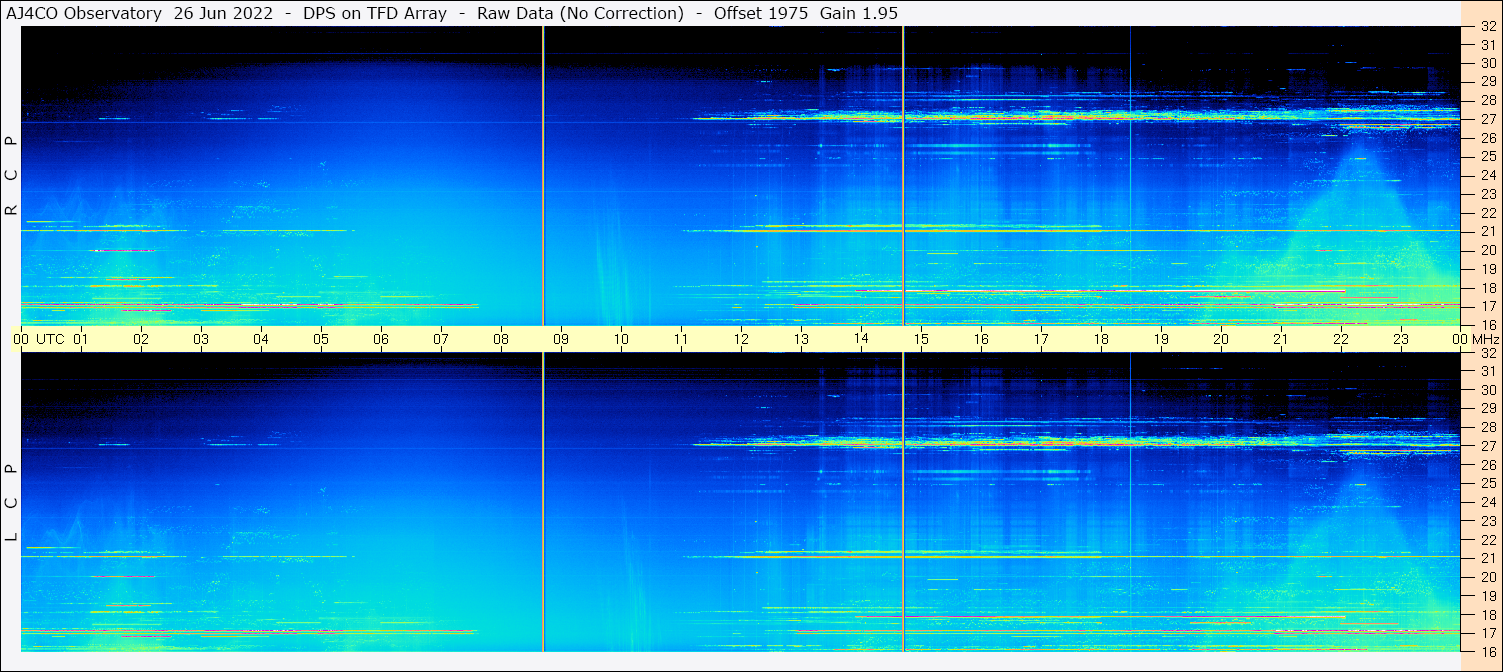Viewport: 1503px width, 672px height.
Task: Click the 16 MHz label on LCP scale
Action: coord(1488,652)
